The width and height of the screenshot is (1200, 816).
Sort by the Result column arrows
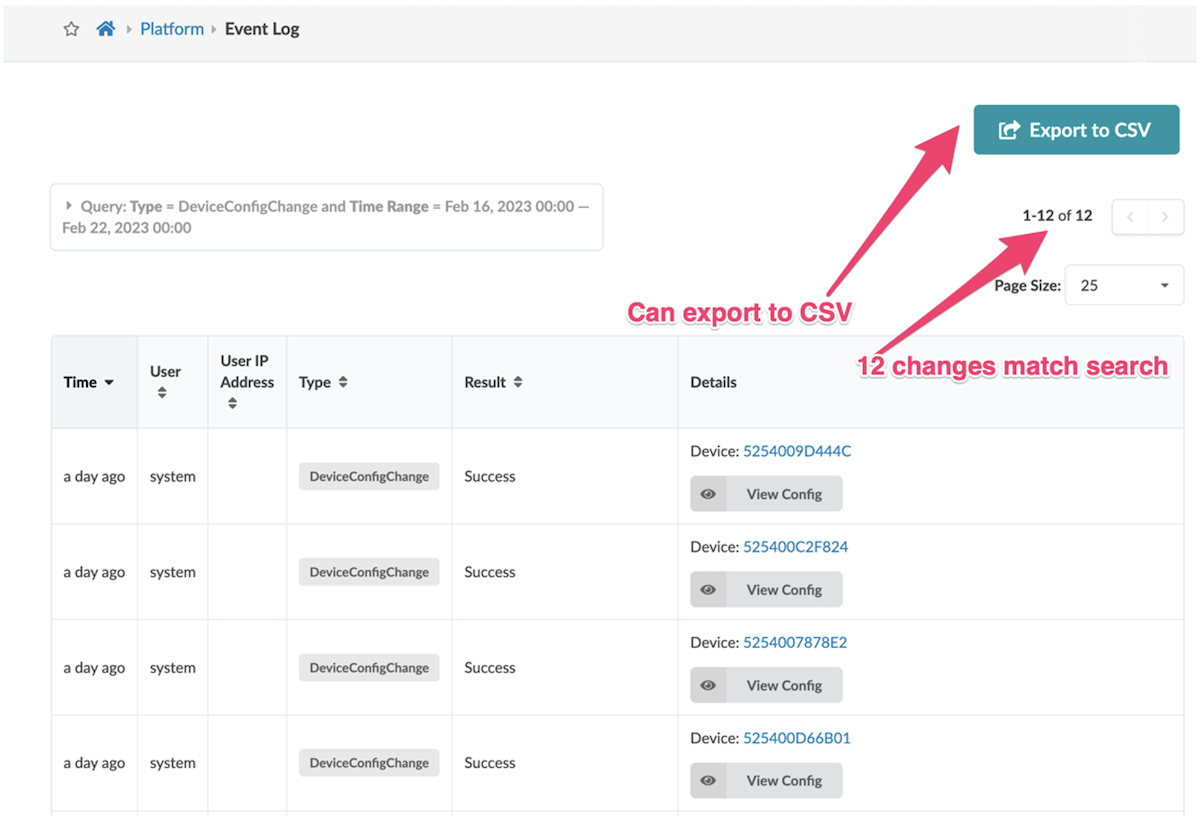coord(518,382)
